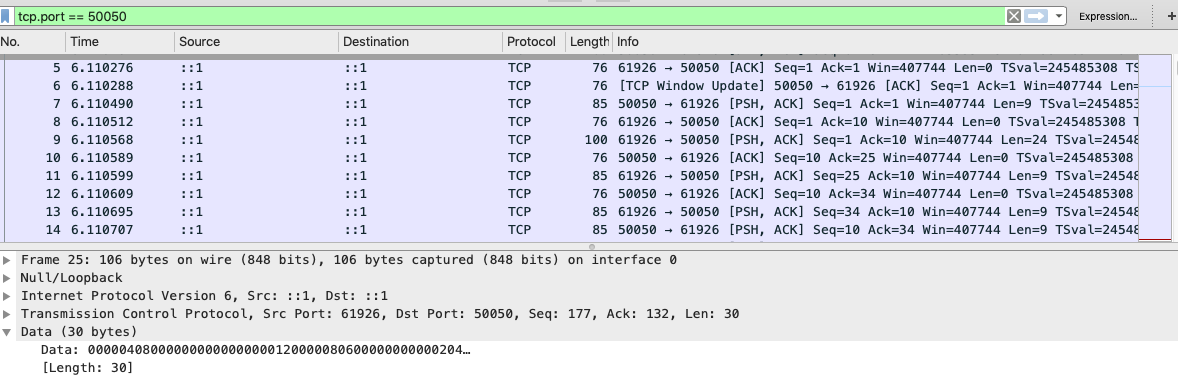Sort by the Destination column header
The width and height of the screenshot is (1178, 386).
(421, 42)
